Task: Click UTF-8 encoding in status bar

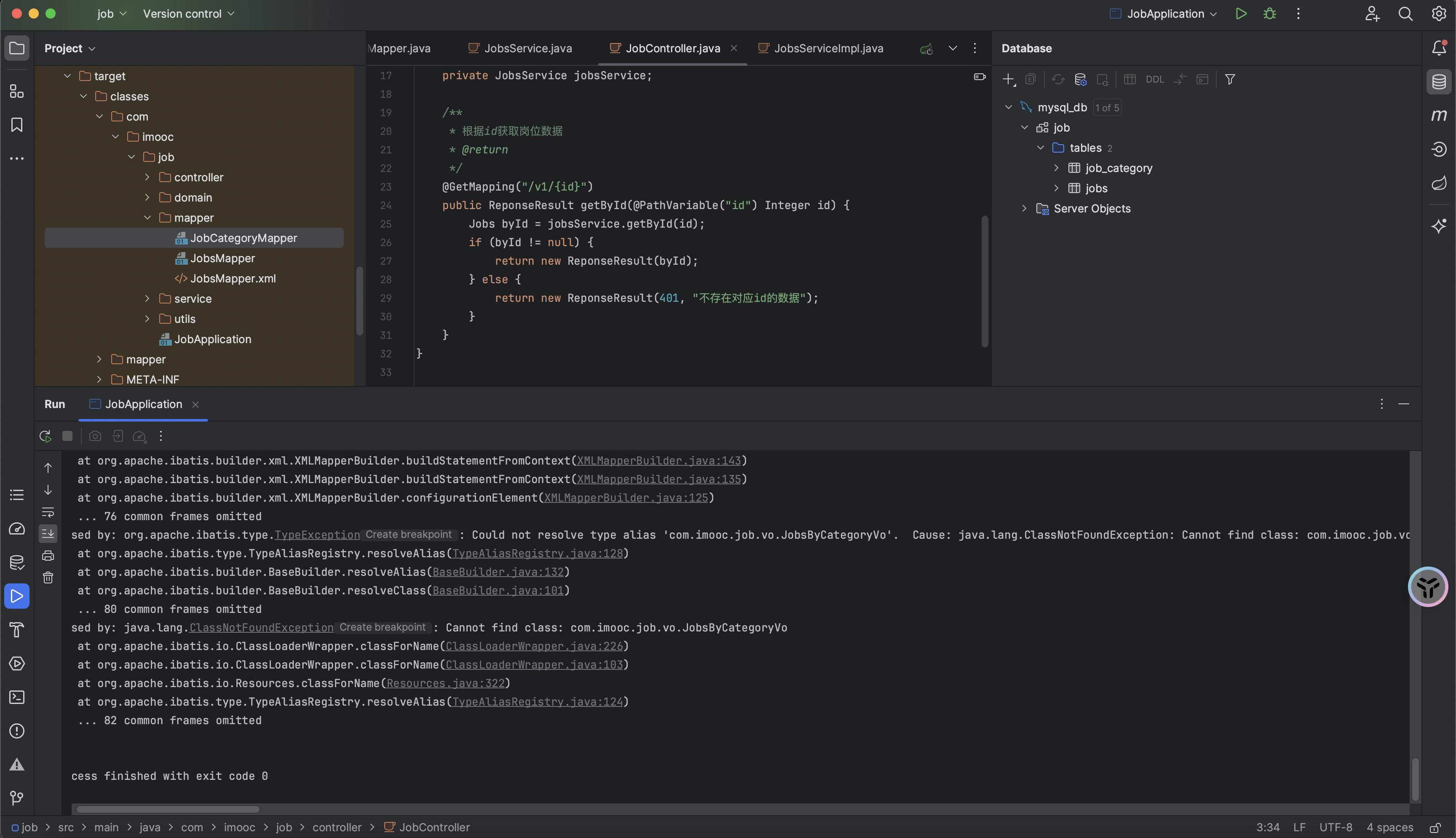Action: click(x=1336, y=827)
